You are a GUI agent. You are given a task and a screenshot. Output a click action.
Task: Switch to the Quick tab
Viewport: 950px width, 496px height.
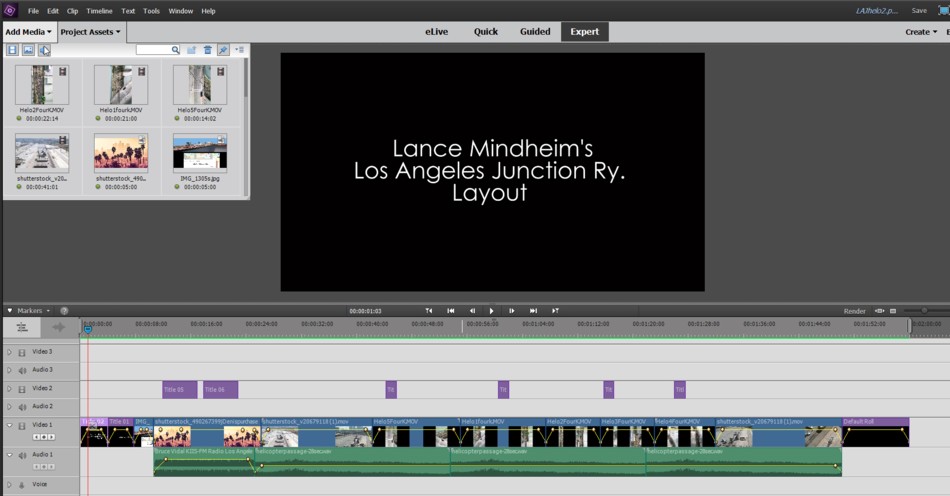pyautogui.click(x=486, y=31)
